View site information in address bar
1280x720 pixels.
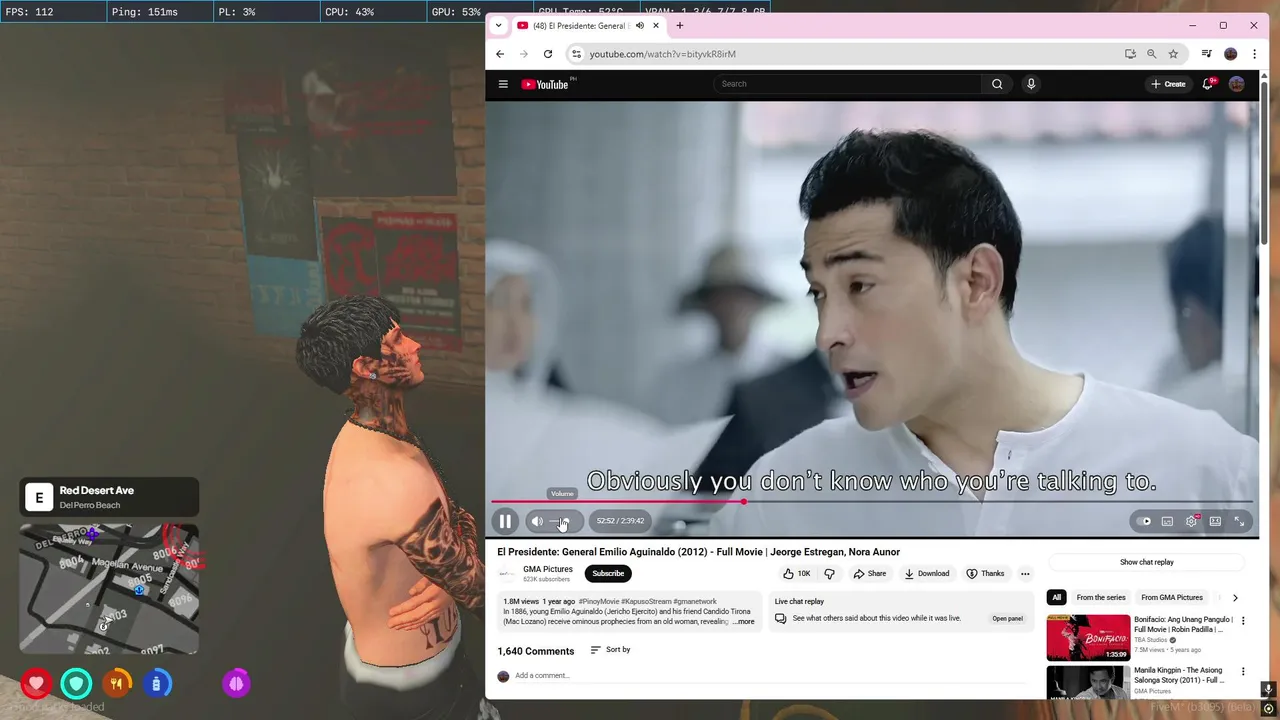pyautogui.click(x=575, y=54)
